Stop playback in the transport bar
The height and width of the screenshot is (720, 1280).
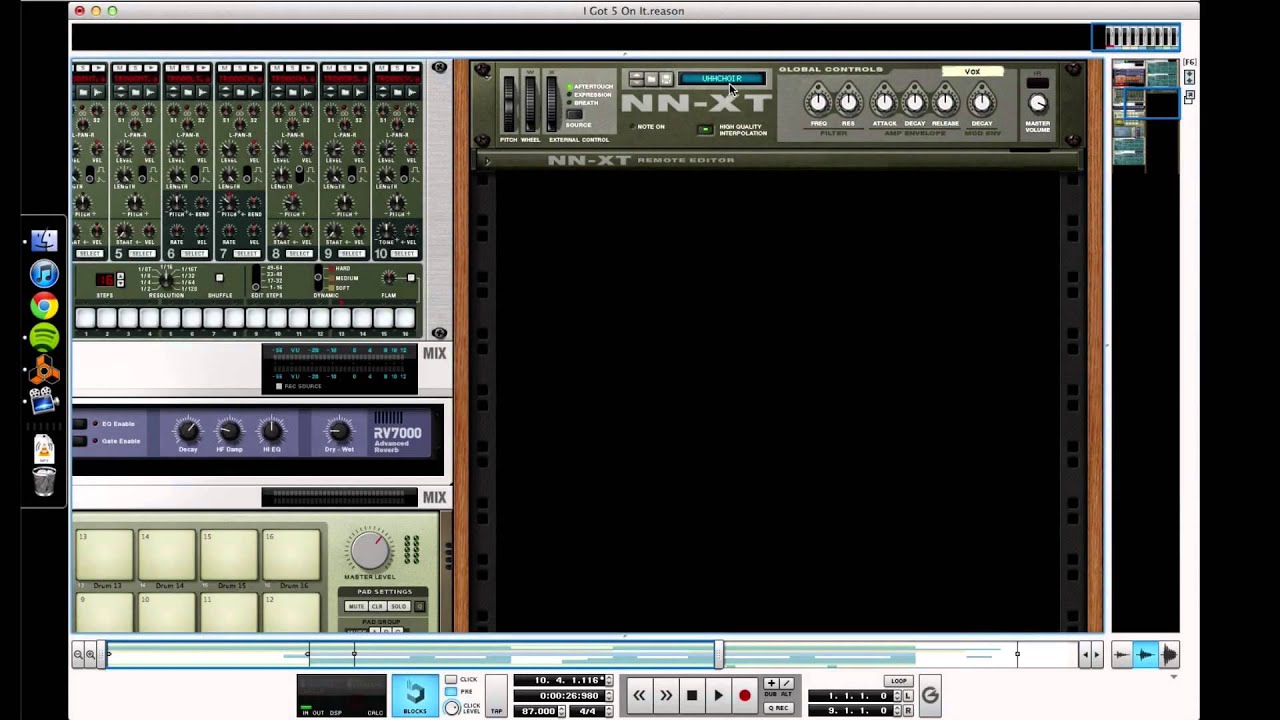(x=692, y=696)
